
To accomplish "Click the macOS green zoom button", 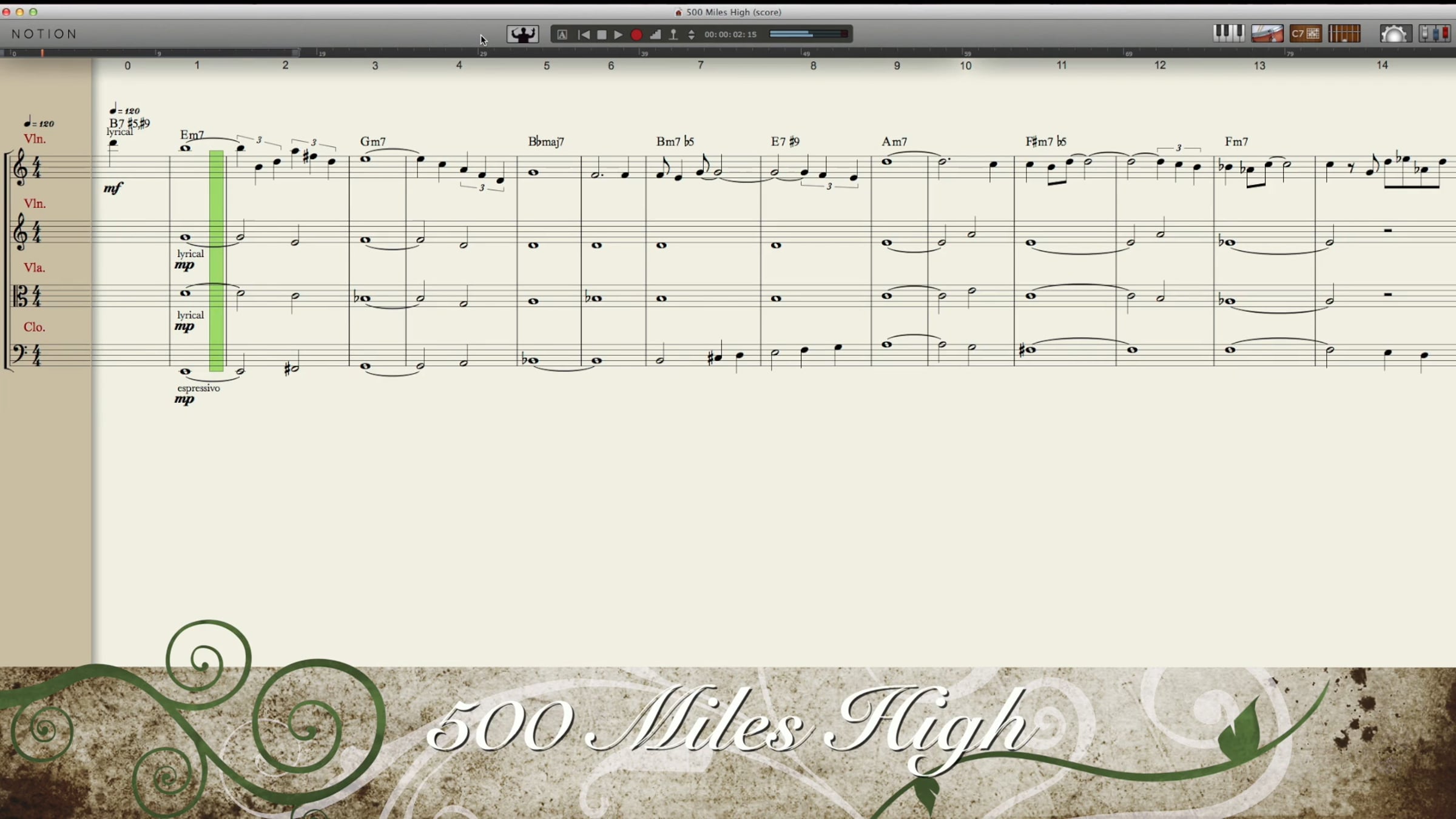I will coord(33,12).
